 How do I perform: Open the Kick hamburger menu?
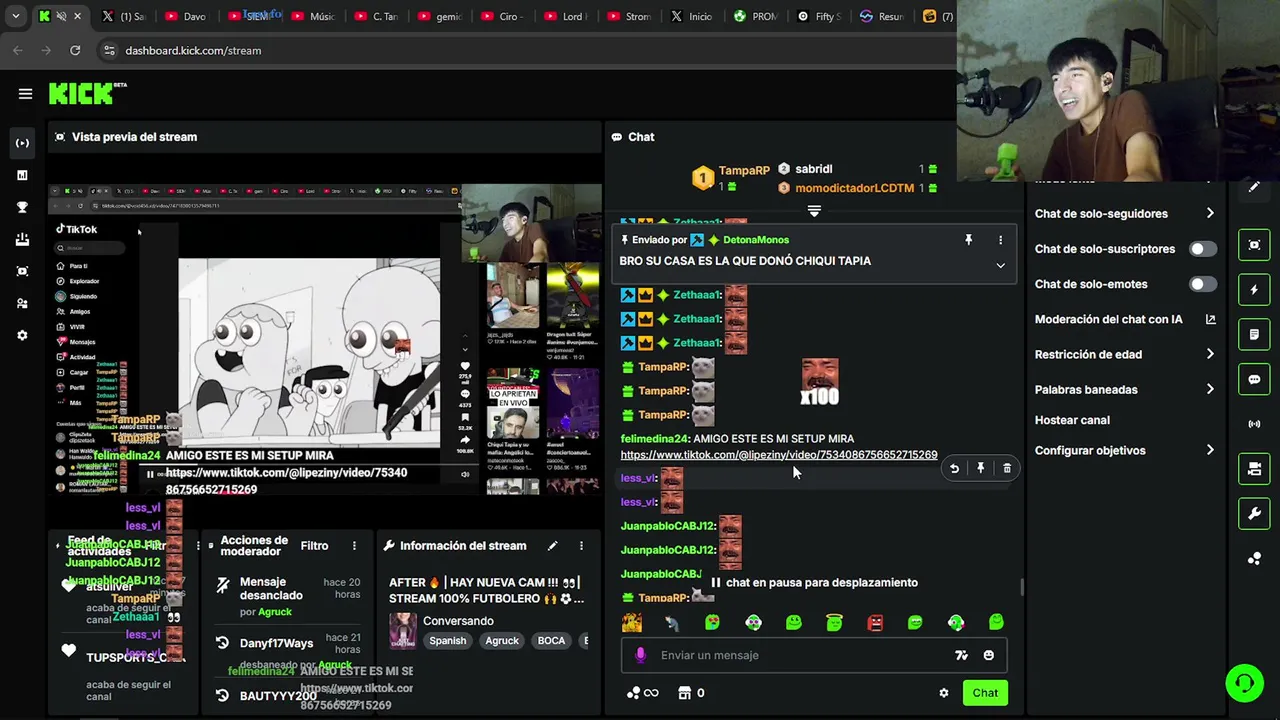(25, 94)
